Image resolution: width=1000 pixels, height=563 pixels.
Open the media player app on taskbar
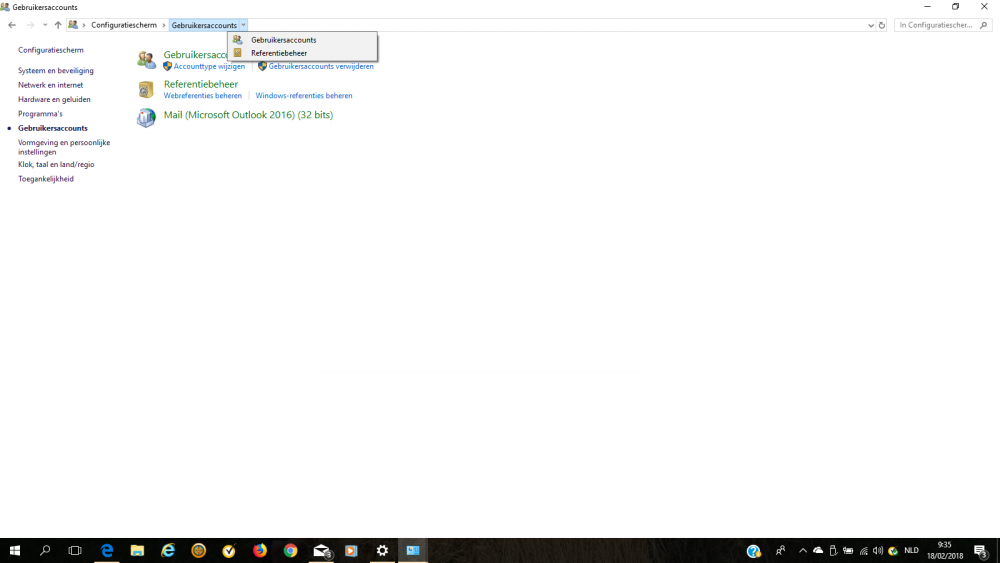coord(351,550)
